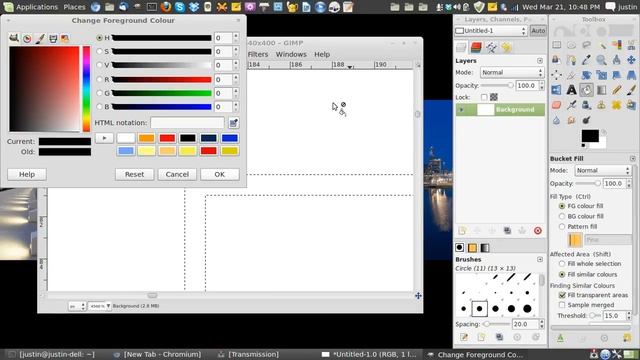
Task: Open the Filters menu
Action: click(258, 54)
